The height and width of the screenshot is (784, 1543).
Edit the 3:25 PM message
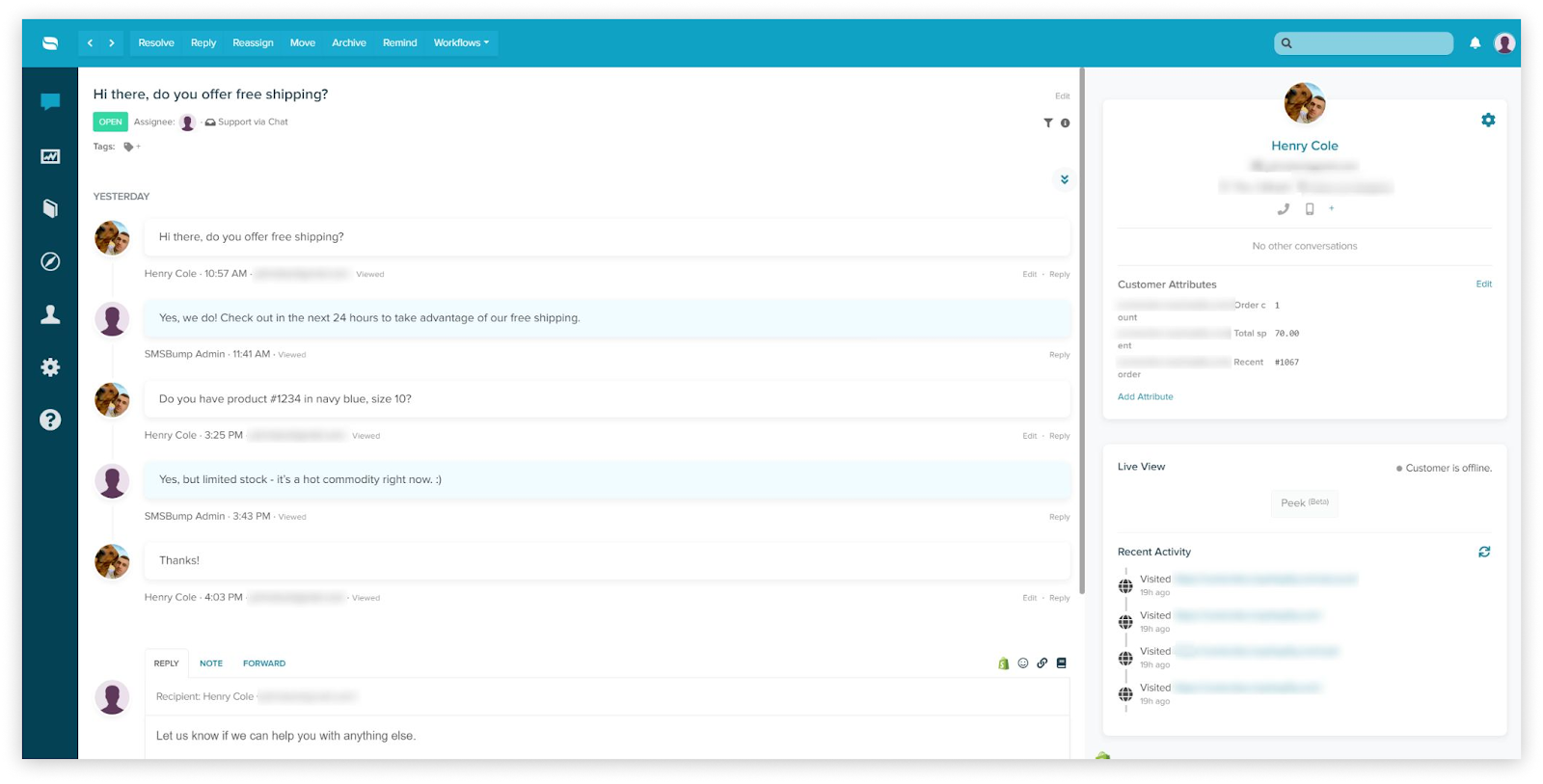pos(1030,436)
